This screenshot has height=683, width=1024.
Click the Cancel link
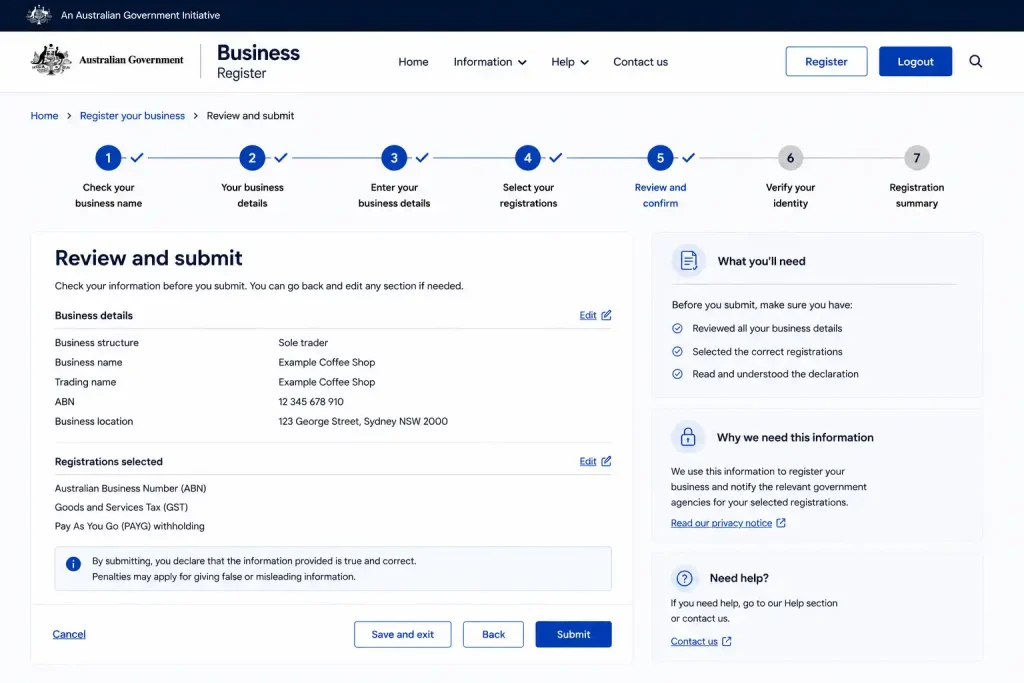(x=69, y=634)
